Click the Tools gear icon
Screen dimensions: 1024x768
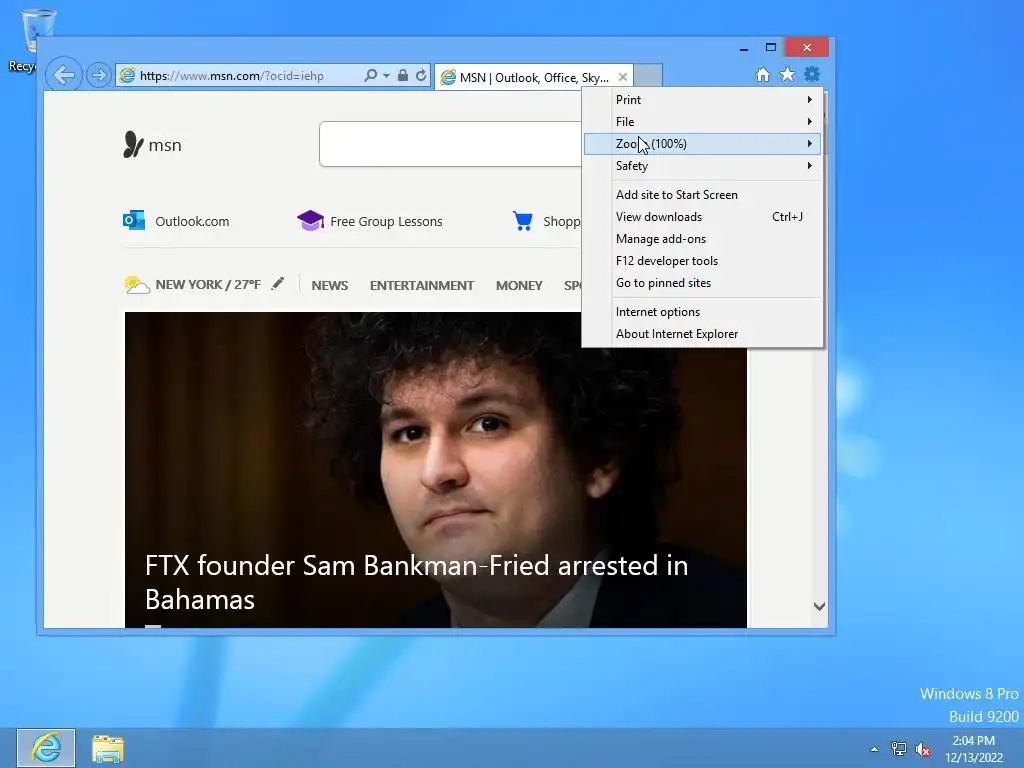[x=812, y=75]
